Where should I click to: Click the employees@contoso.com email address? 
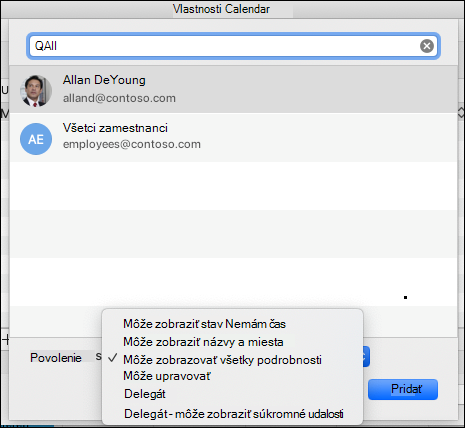[132, 144]
